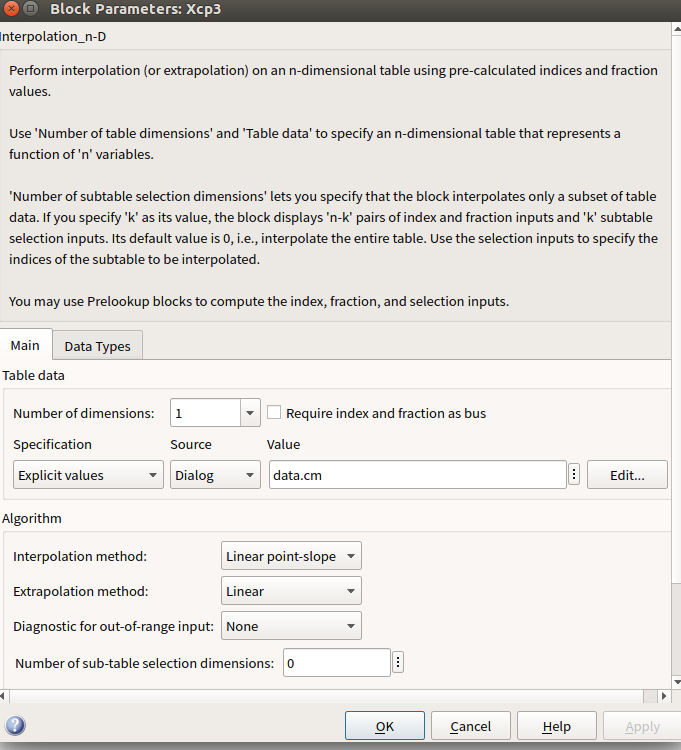The image size is (681, 750).
Task: Open the table Edit... button
Action: pos(627,474)
